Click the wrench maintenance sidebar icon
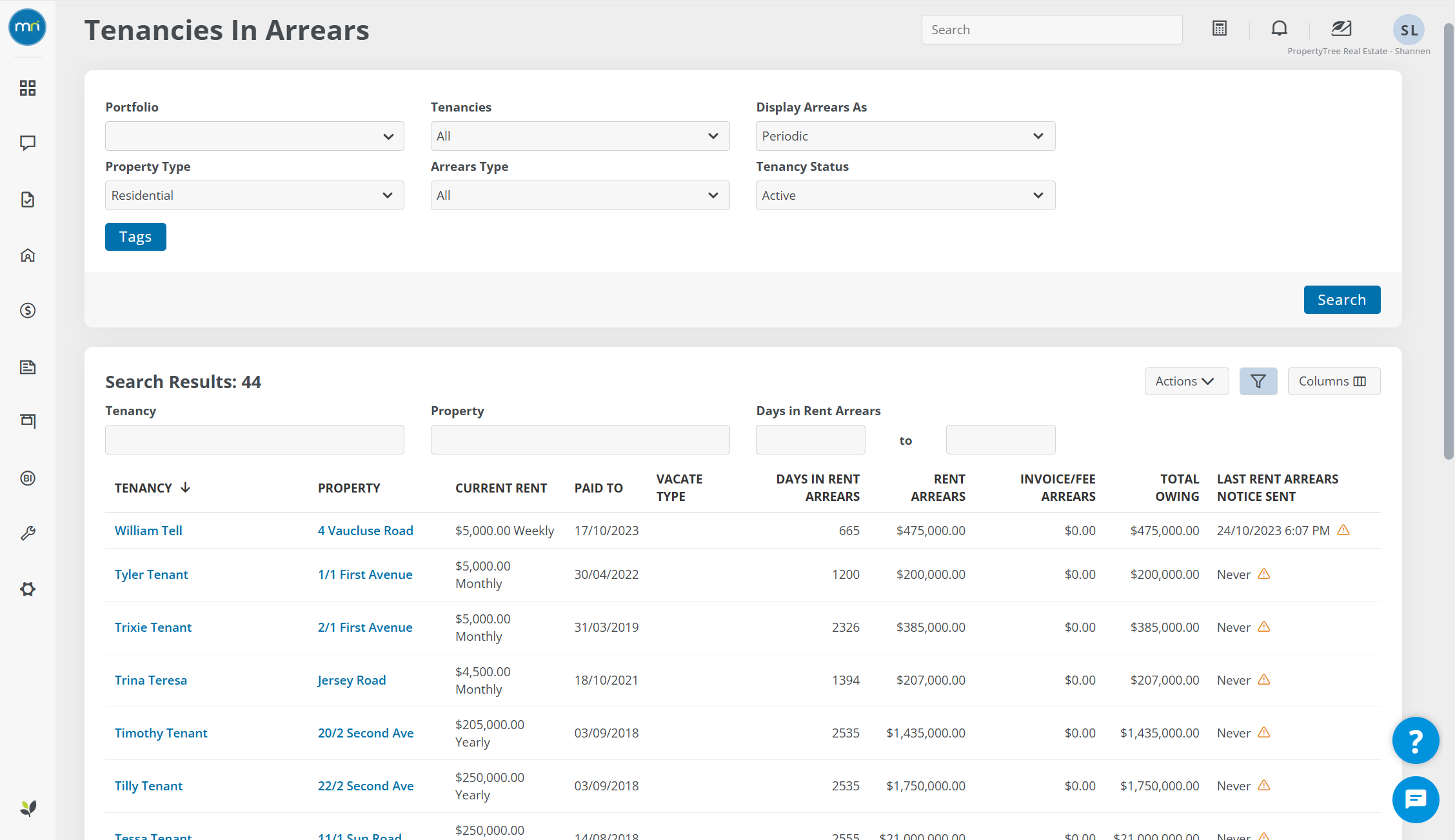1455x840 pixels. point(27,533)
